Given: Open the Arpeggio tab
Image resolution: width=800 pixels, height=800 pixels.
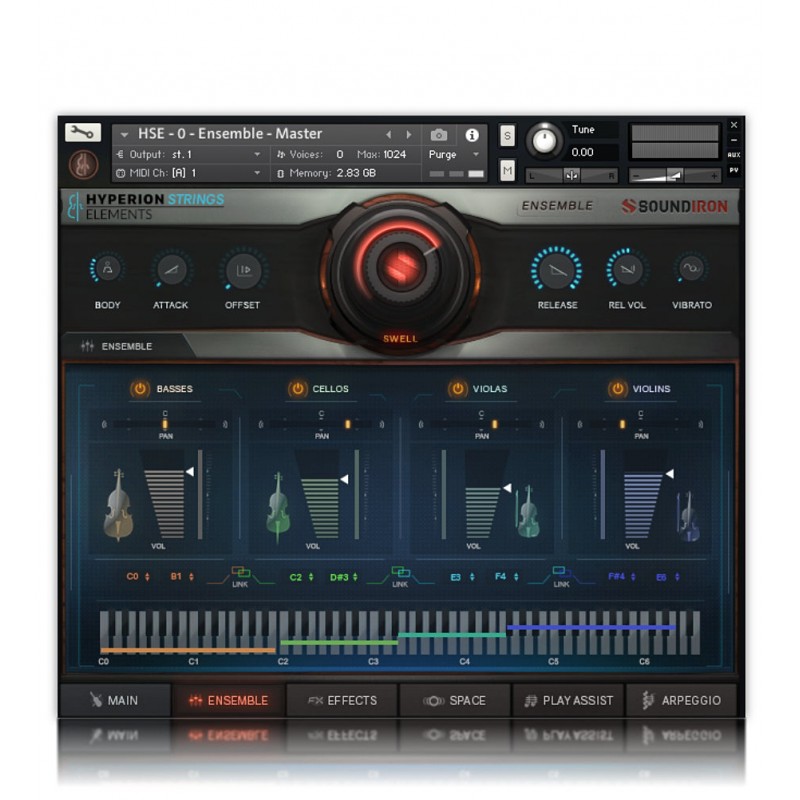Looking at the screenshot, I should point(681,700).
